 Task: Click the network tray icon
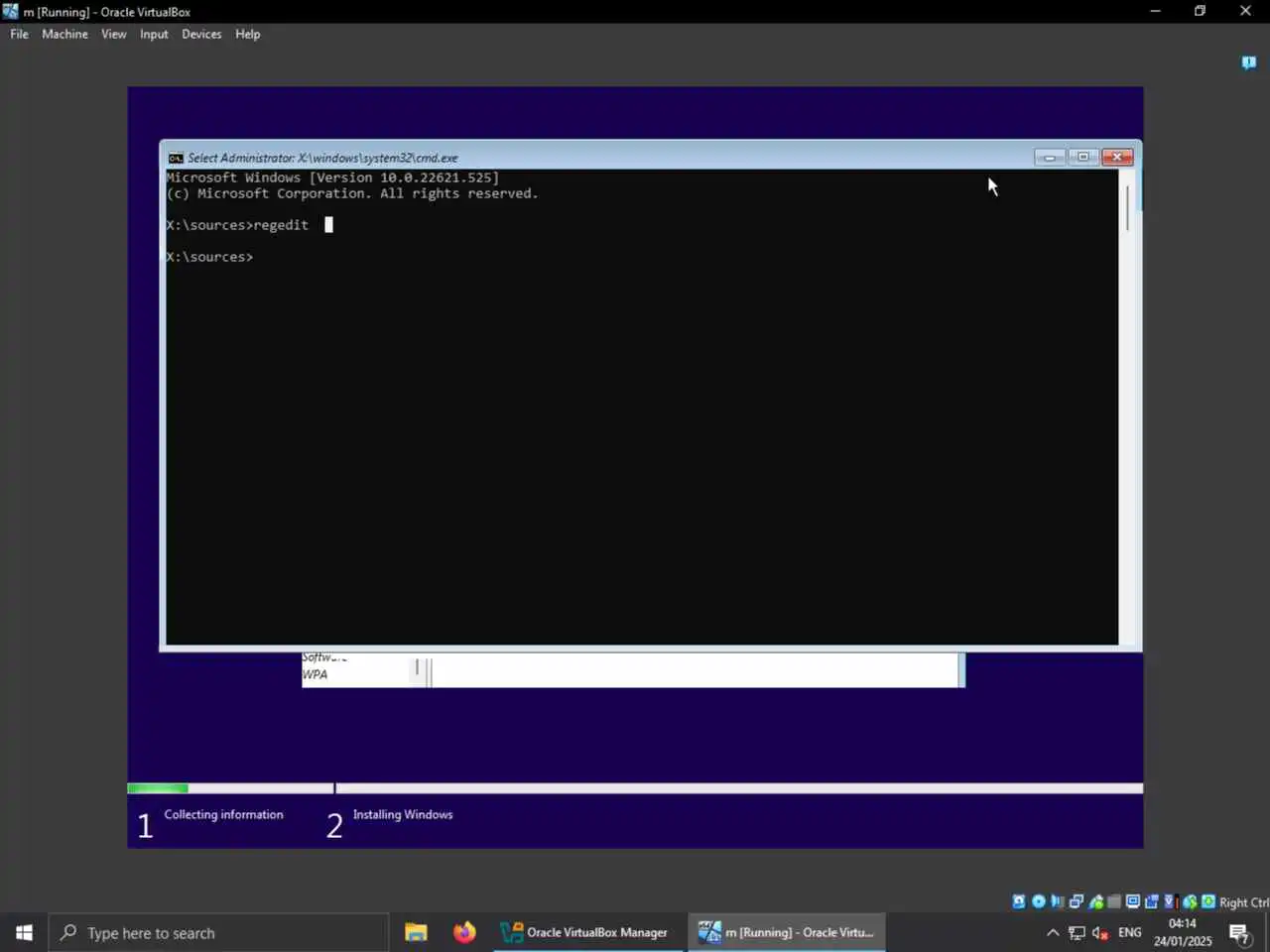pos(1077,932)
